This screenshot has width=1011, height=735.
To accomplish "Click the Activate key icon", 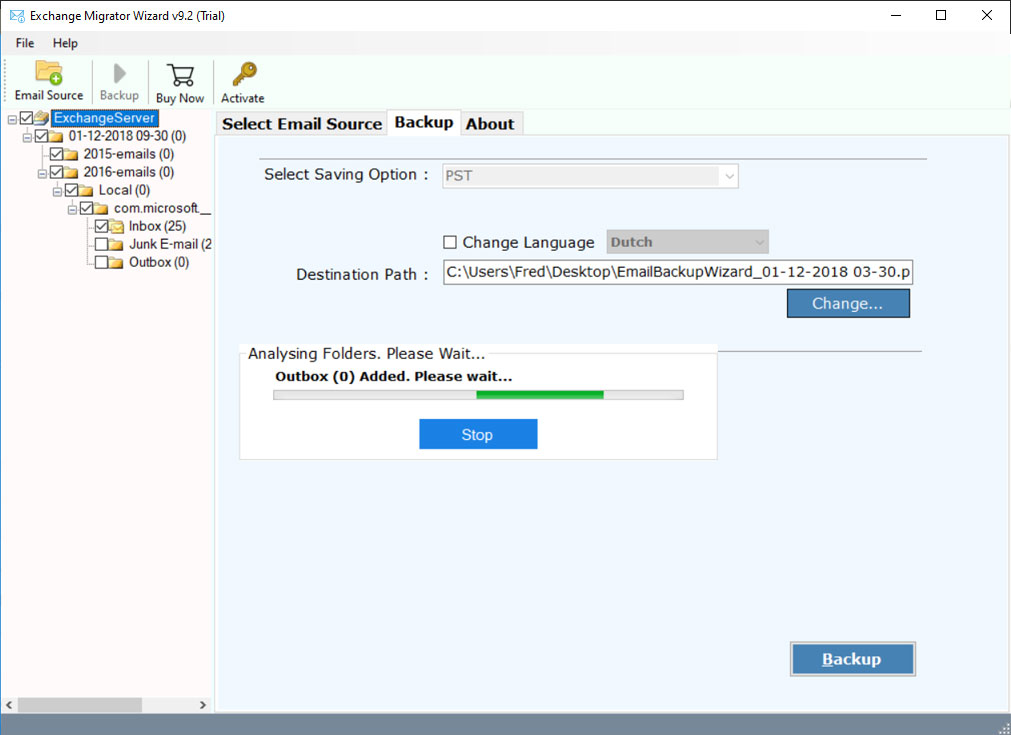I will [x=244, y=74].
